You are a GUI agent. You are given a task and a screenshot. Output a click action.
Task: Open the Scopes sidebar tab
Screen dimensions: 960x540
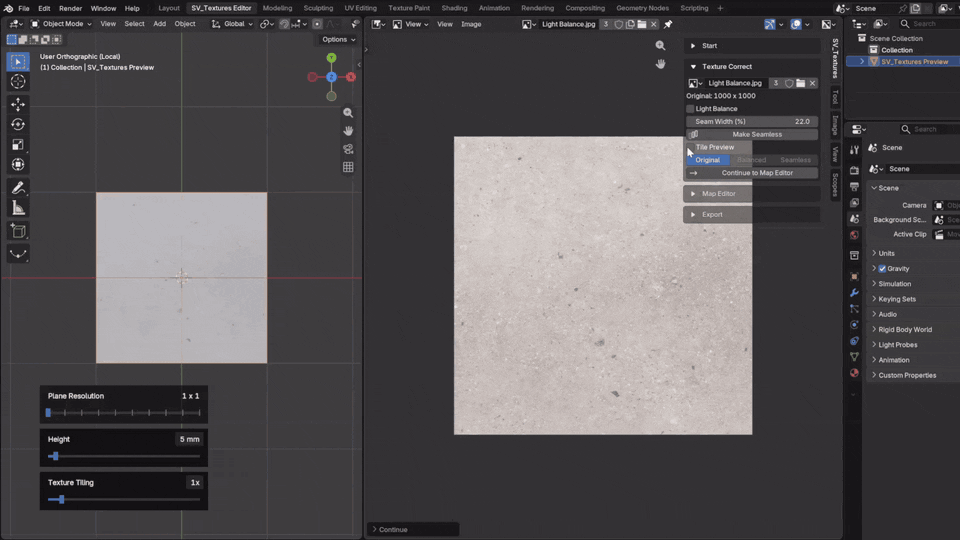(835, 185)
